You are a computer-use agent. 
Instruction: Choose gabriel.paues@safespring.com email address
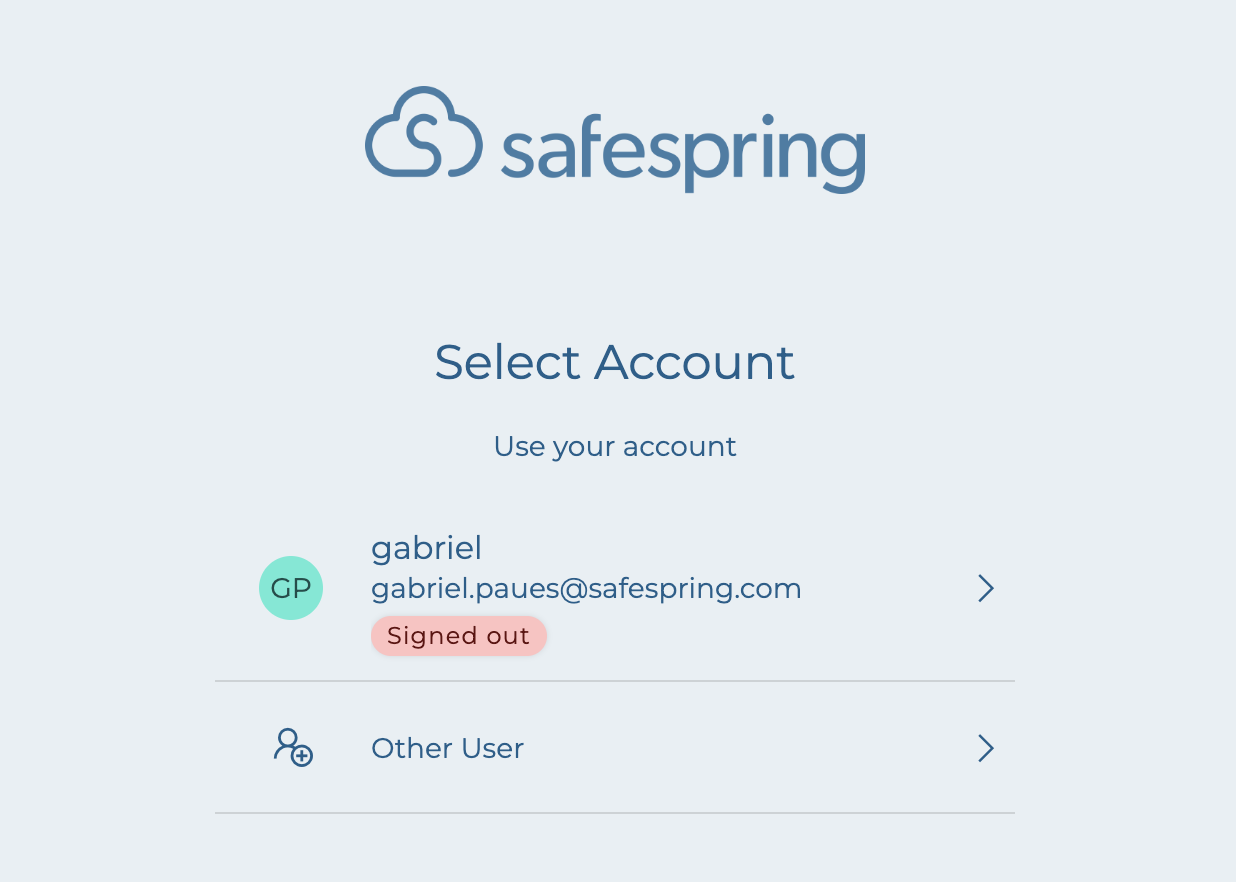pyautogui.click(x=586, y=589)
